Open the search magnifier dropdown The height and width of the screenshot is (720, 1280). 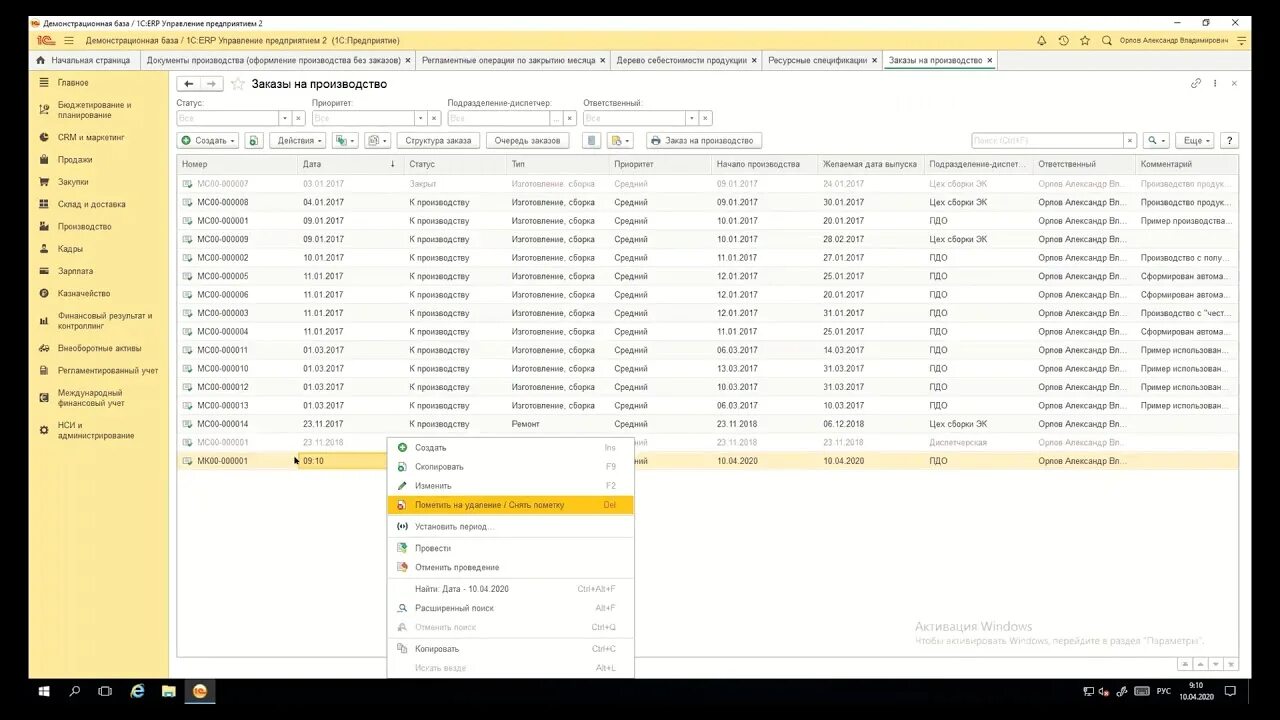tap(1157, 141)
